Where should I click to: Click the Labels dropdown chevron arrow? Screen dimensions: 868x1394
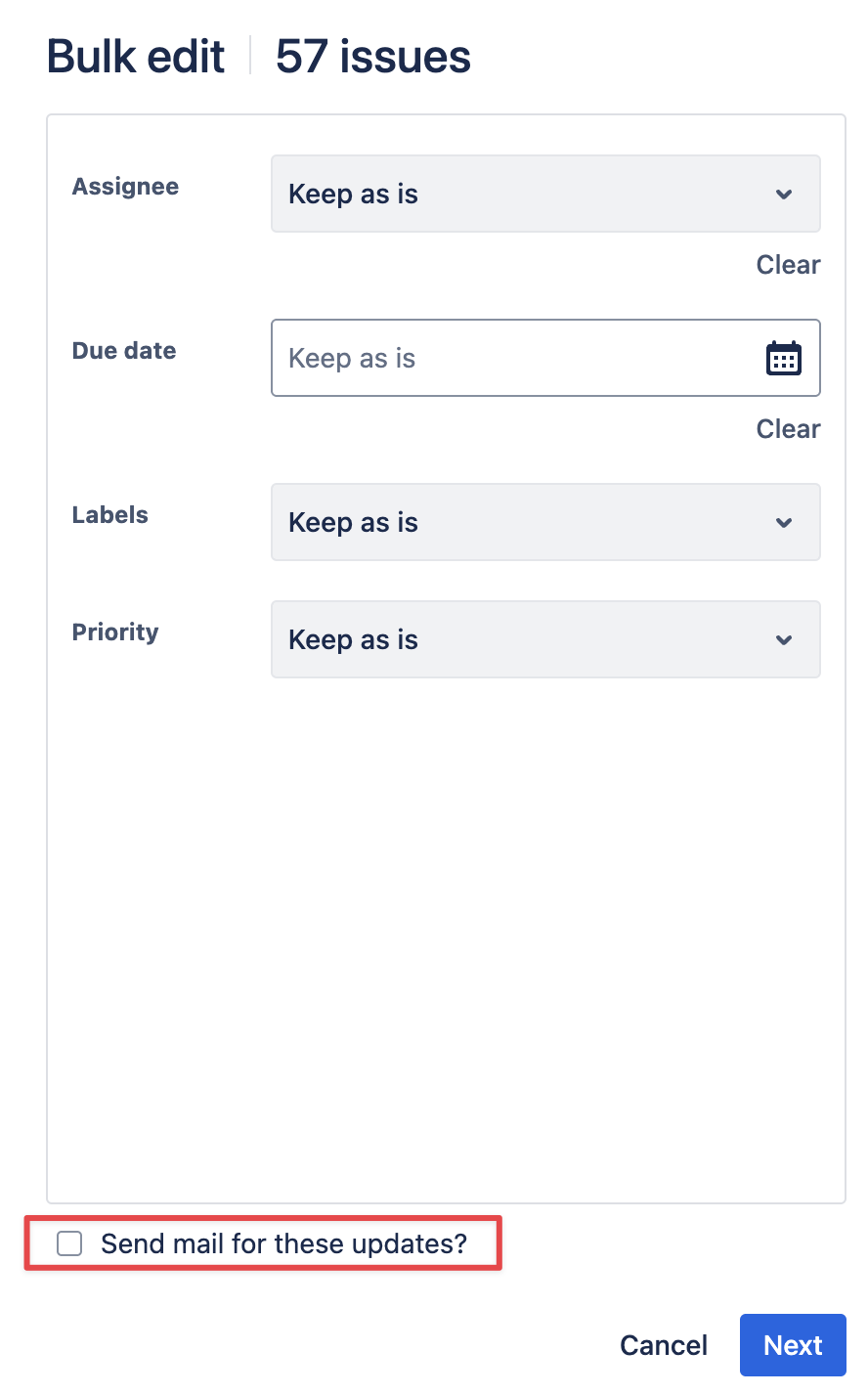[783, 523]
